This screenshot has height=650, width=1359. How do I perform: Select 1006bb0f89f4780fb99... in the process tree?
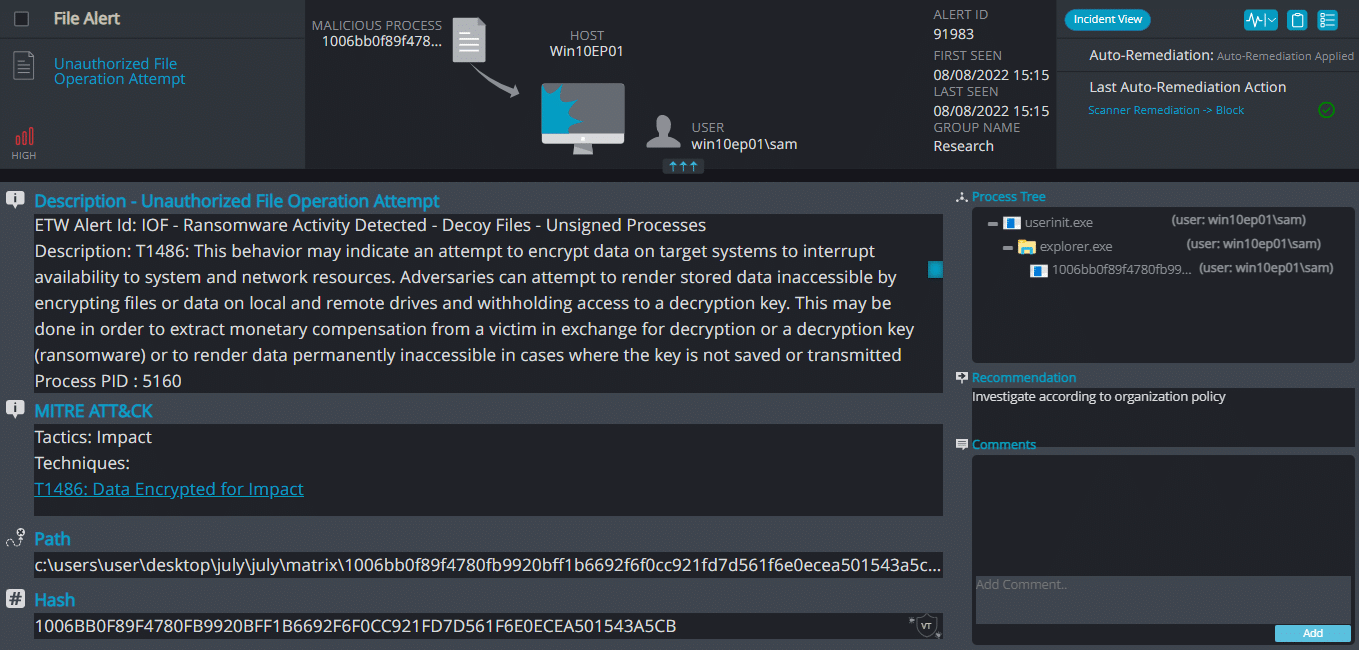coord(1122,270)
